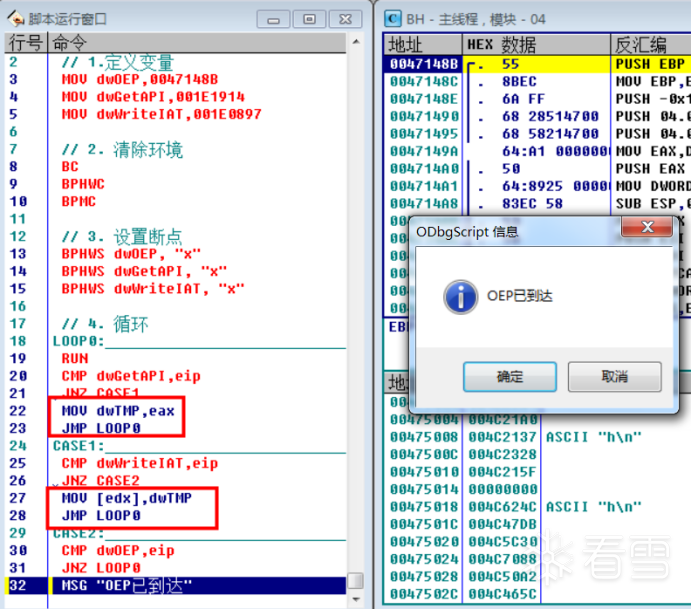692x610 pixels.
Task: Select disassembly address 00471490
Action: pos(424,117)
